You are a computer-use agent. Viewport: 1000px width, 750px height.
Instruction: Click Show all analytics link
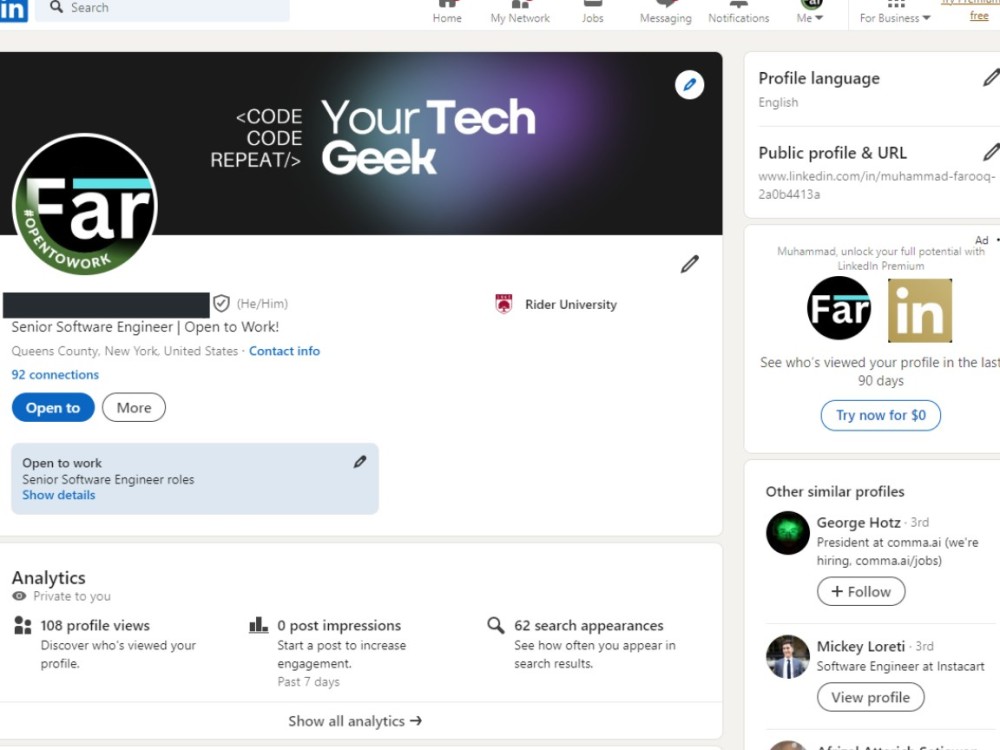point(355,721)
